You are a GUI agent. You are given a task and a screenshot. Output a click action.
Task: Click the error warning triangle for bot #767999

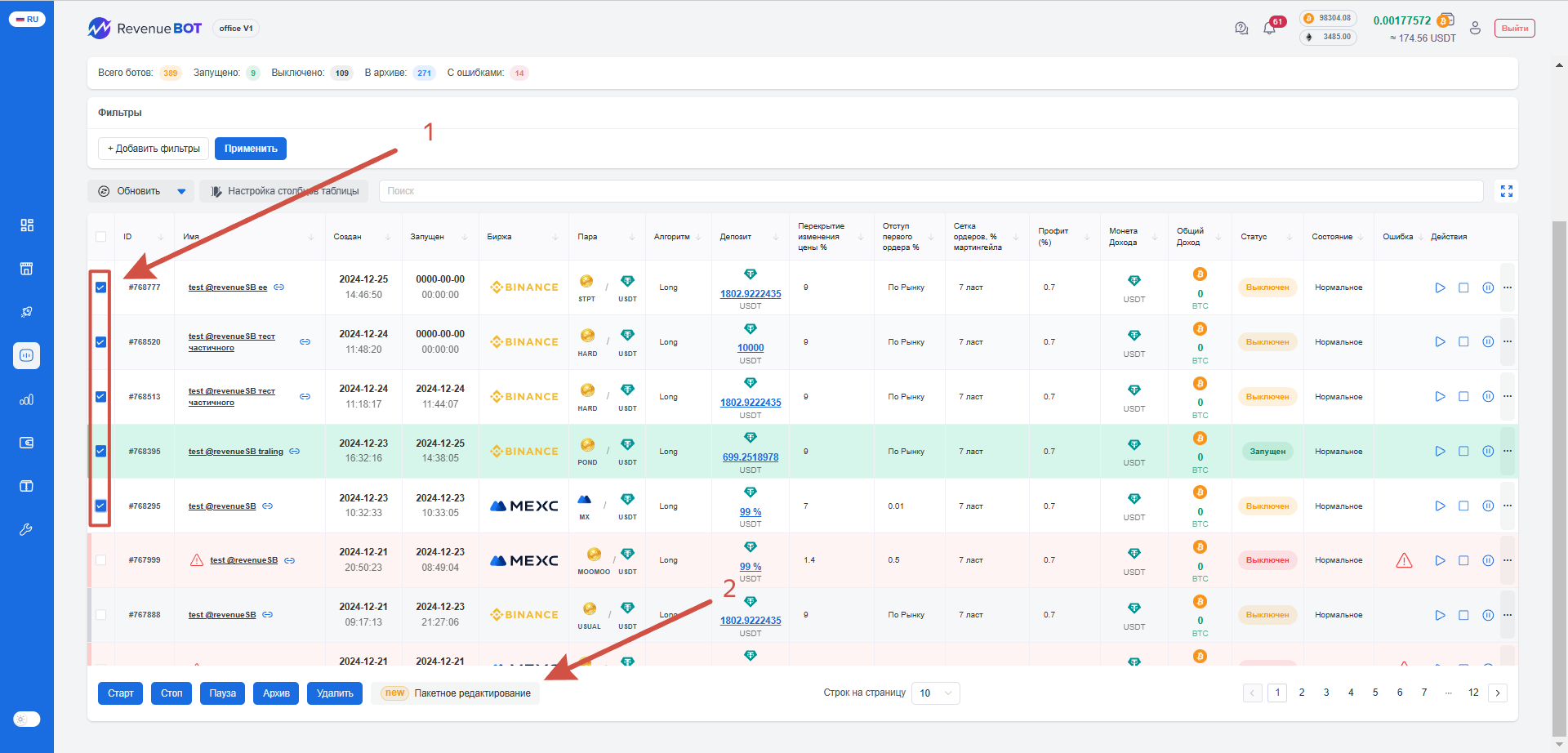(1404, 560)
